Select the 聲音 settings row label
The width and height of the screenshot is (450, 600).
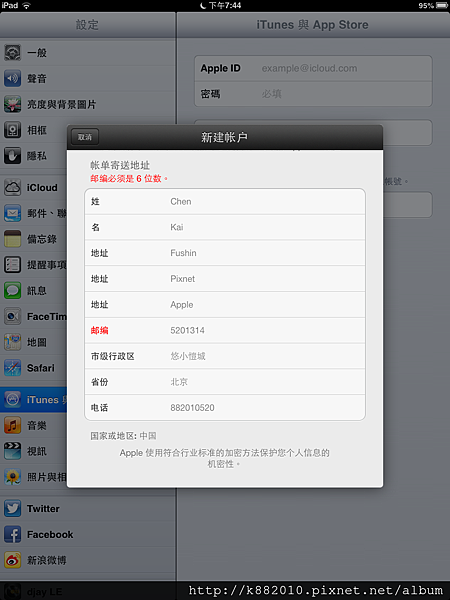click(37, 78)
